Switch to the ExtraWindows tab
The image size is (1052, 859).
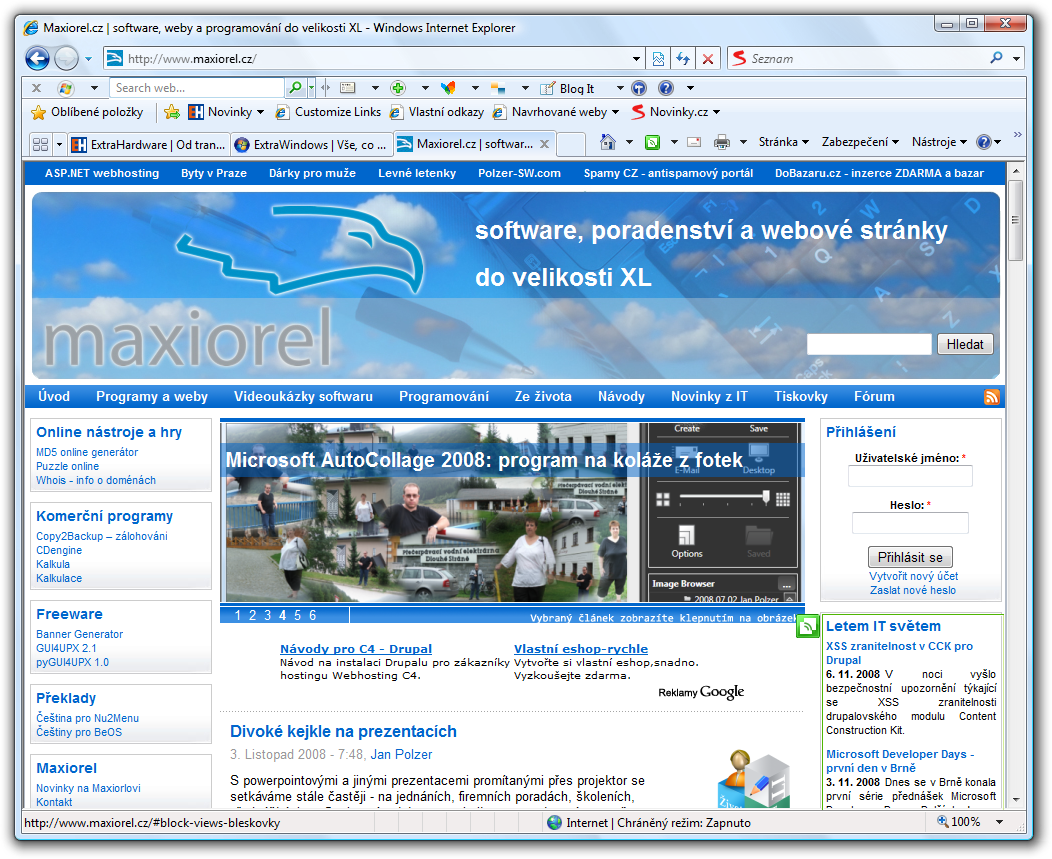tap(312, 144)
